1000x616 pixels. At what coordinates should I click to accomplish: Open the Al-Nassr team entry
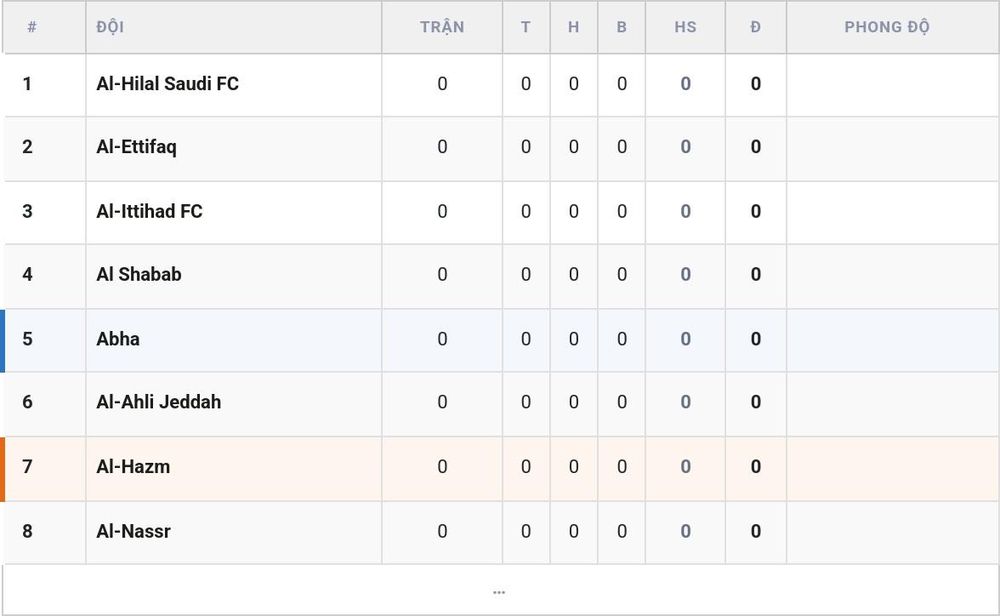tap(133, 531)
